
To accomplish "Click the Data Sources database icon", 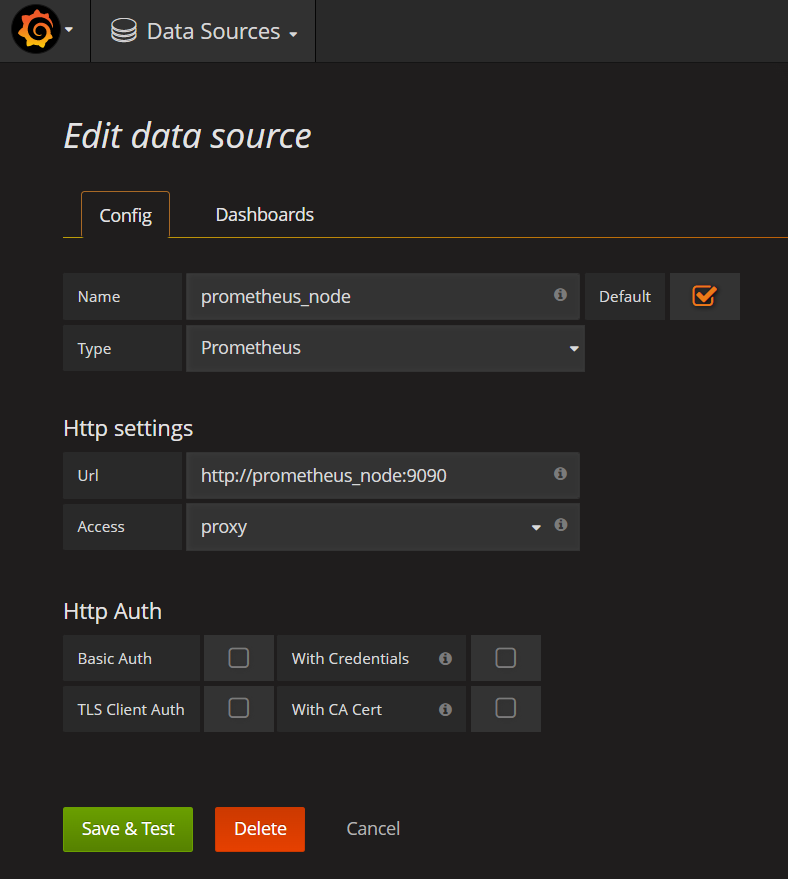I will click(124, 31).
